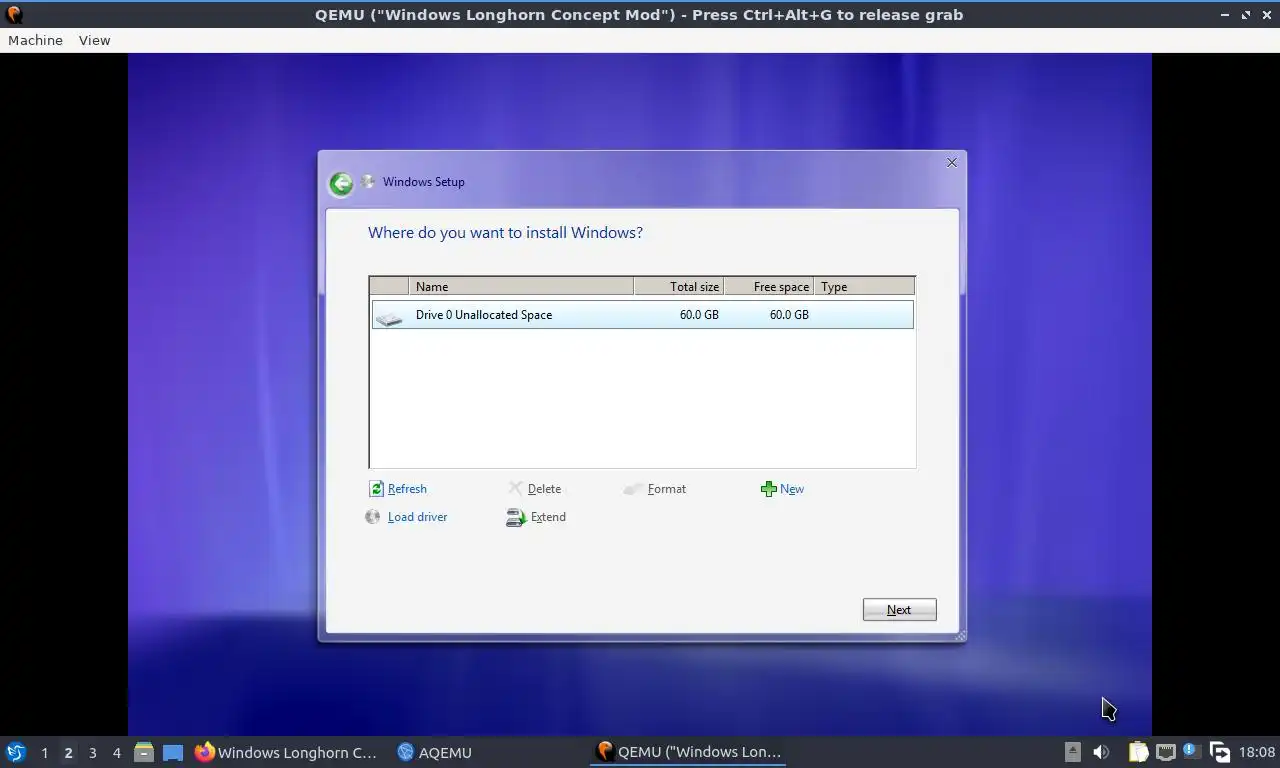Open Load driver

pyautogui.click(x=418, y=517)
